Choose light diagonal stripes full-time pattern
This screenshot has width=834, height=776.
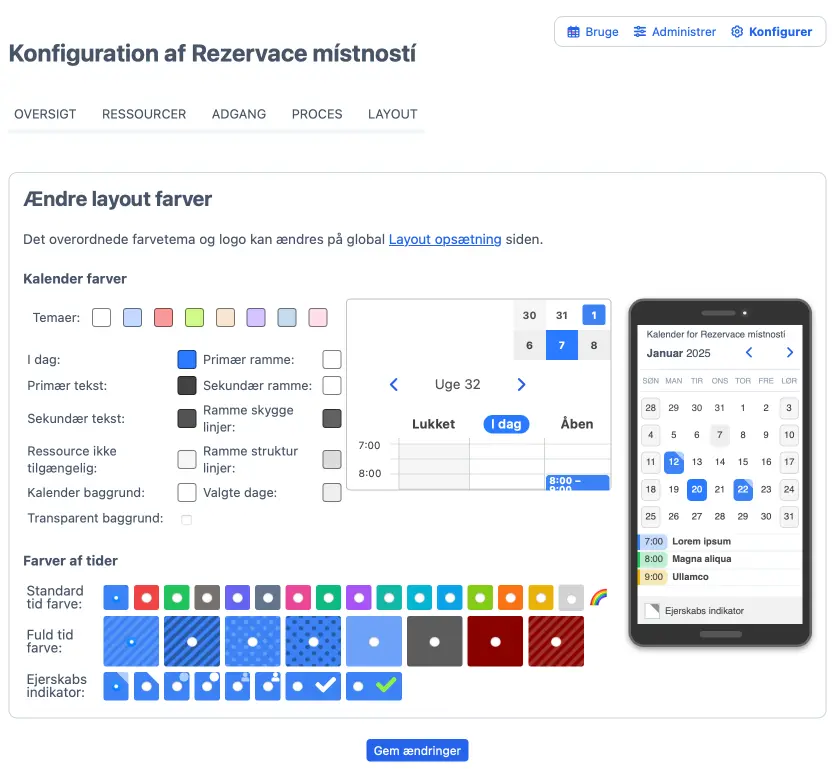(131, 641)
